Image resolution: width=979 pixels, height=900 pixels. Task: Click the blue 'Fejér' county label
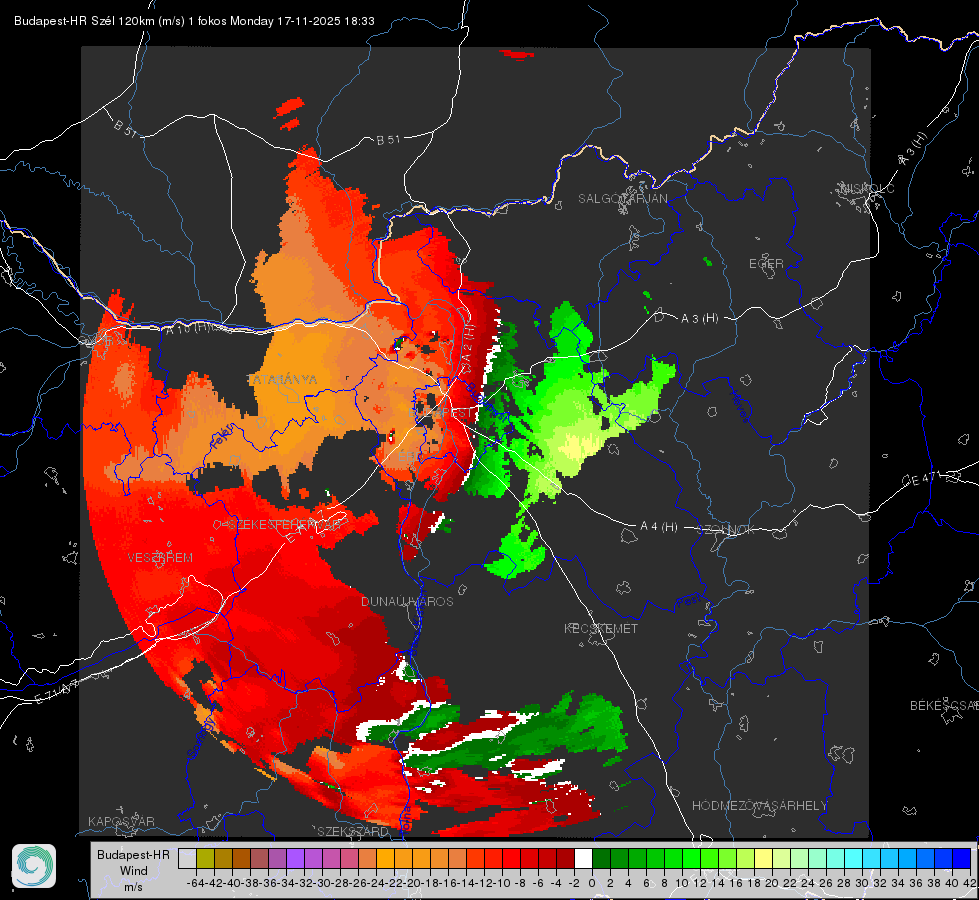pyautogui.click(x=222, y=437)
